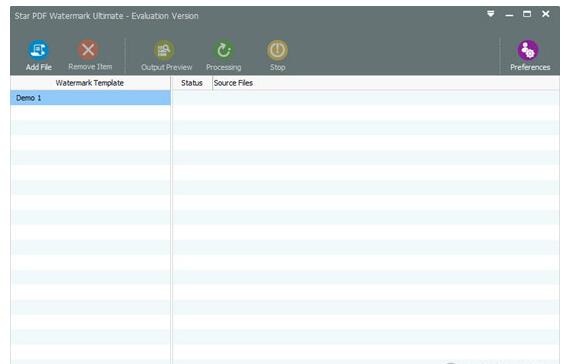Open the Output Preview tool

click(164, 50)
